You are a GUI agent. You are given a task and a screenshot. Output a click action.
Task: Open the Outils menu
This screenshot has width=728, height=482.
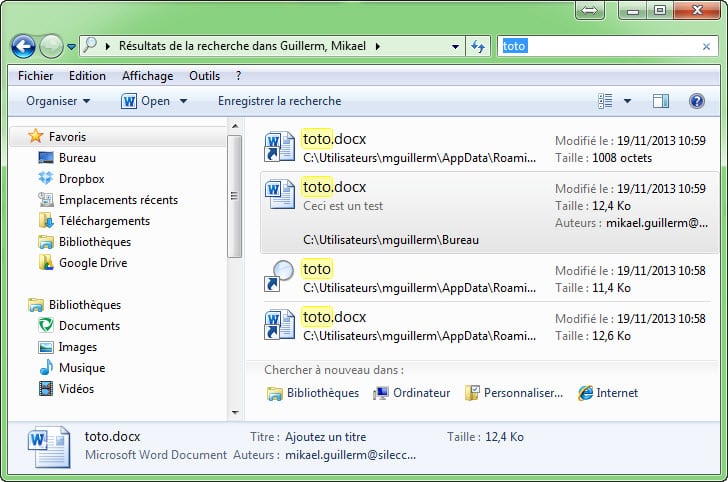[204, 76]
